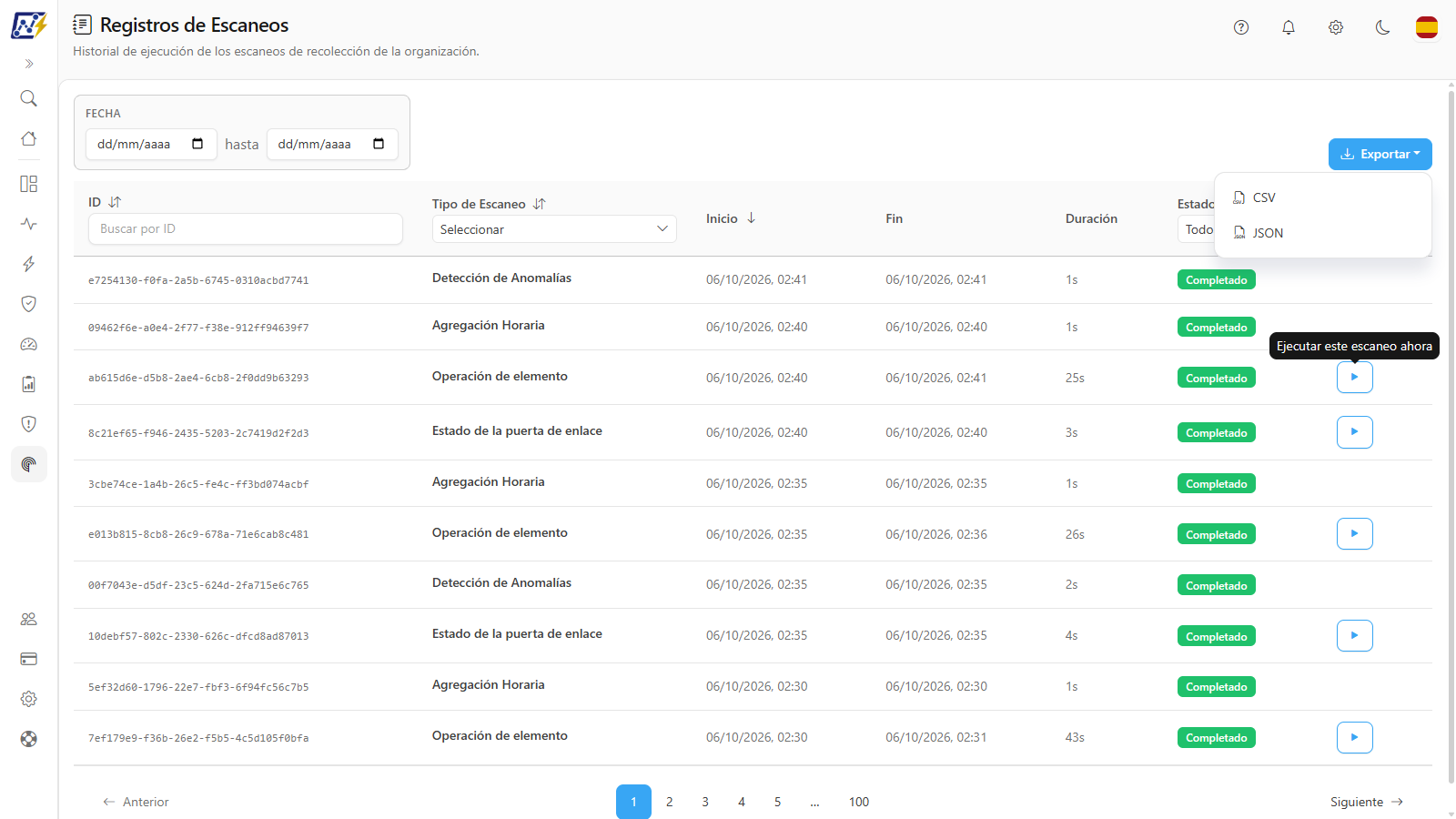Screen dimensions: 1456x819
Task: Go to page 4 in pagination
Action: (x=742, y=802)
